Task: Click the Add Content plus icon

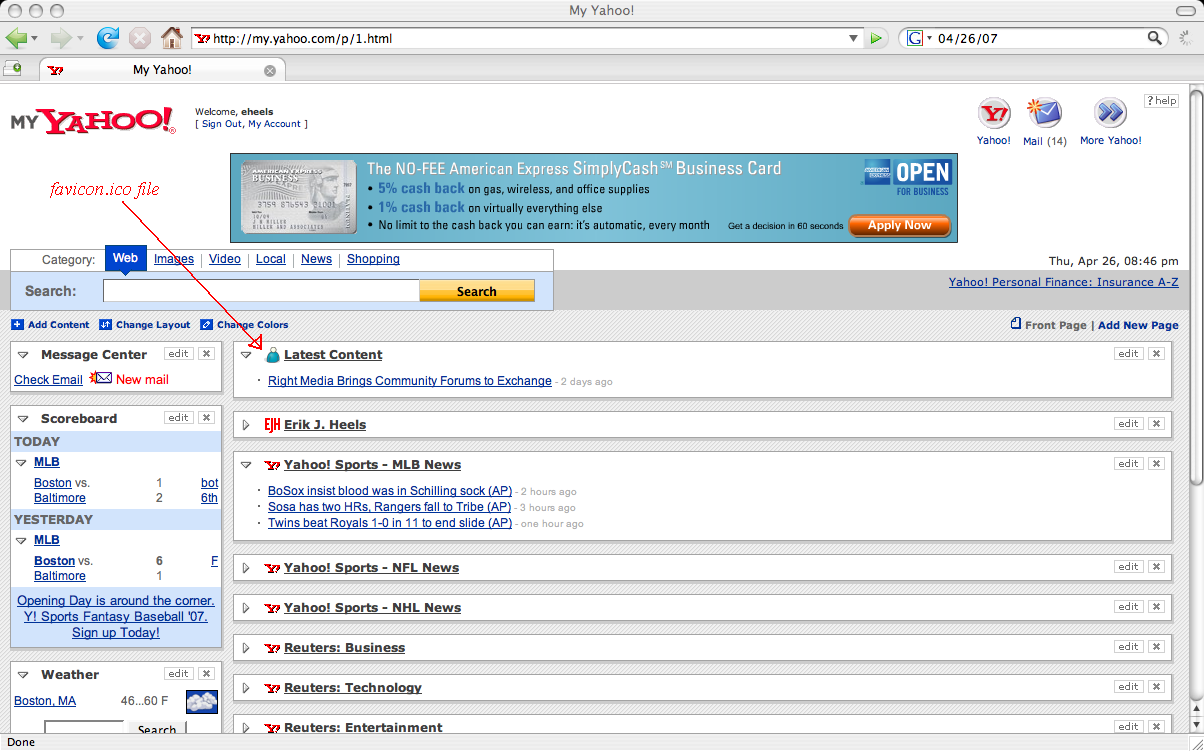Action: click(x=17, y=324)
